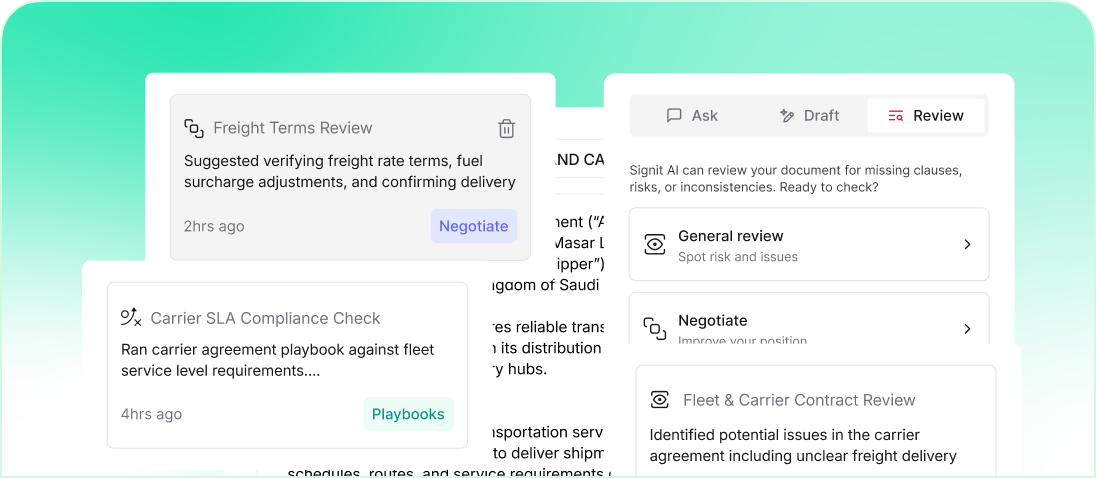This screenshot has height=478, width=1096.
Task: Click the Carrier SLA Compliance Check icon
Action: click(131, 318)
